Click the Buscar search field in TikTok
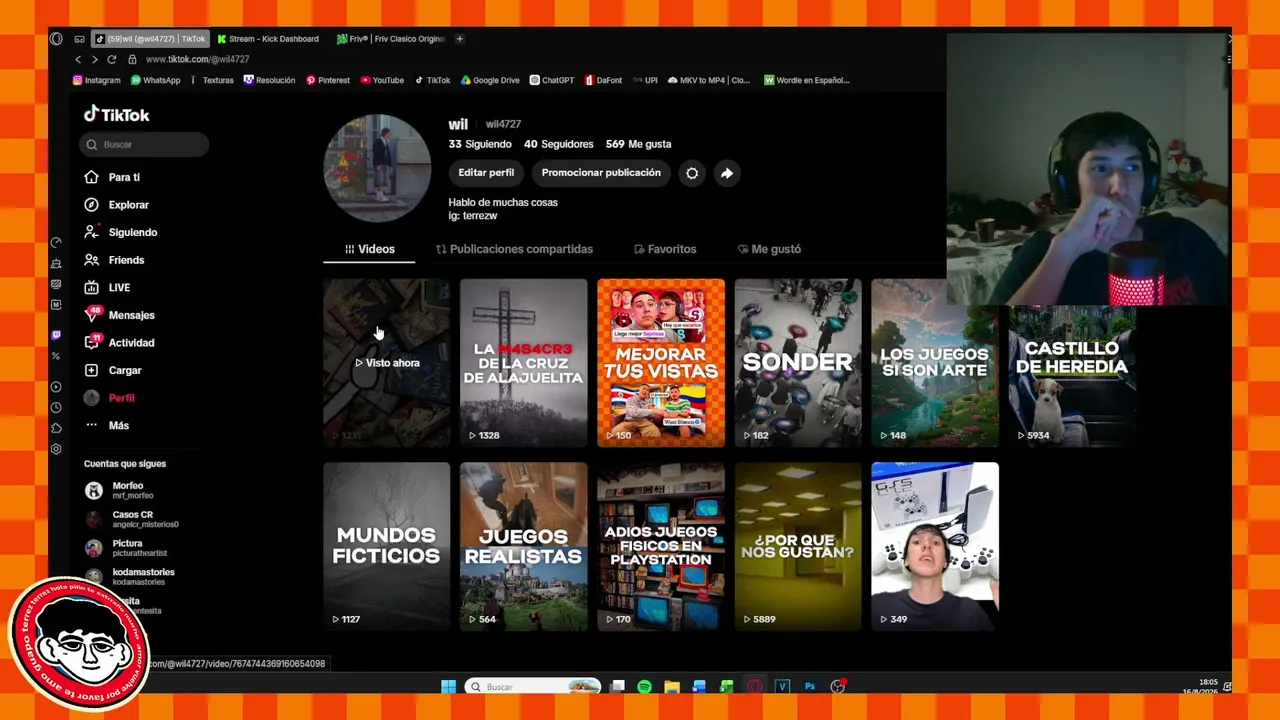The image size is (1280, 720). (x=144, y=144)
